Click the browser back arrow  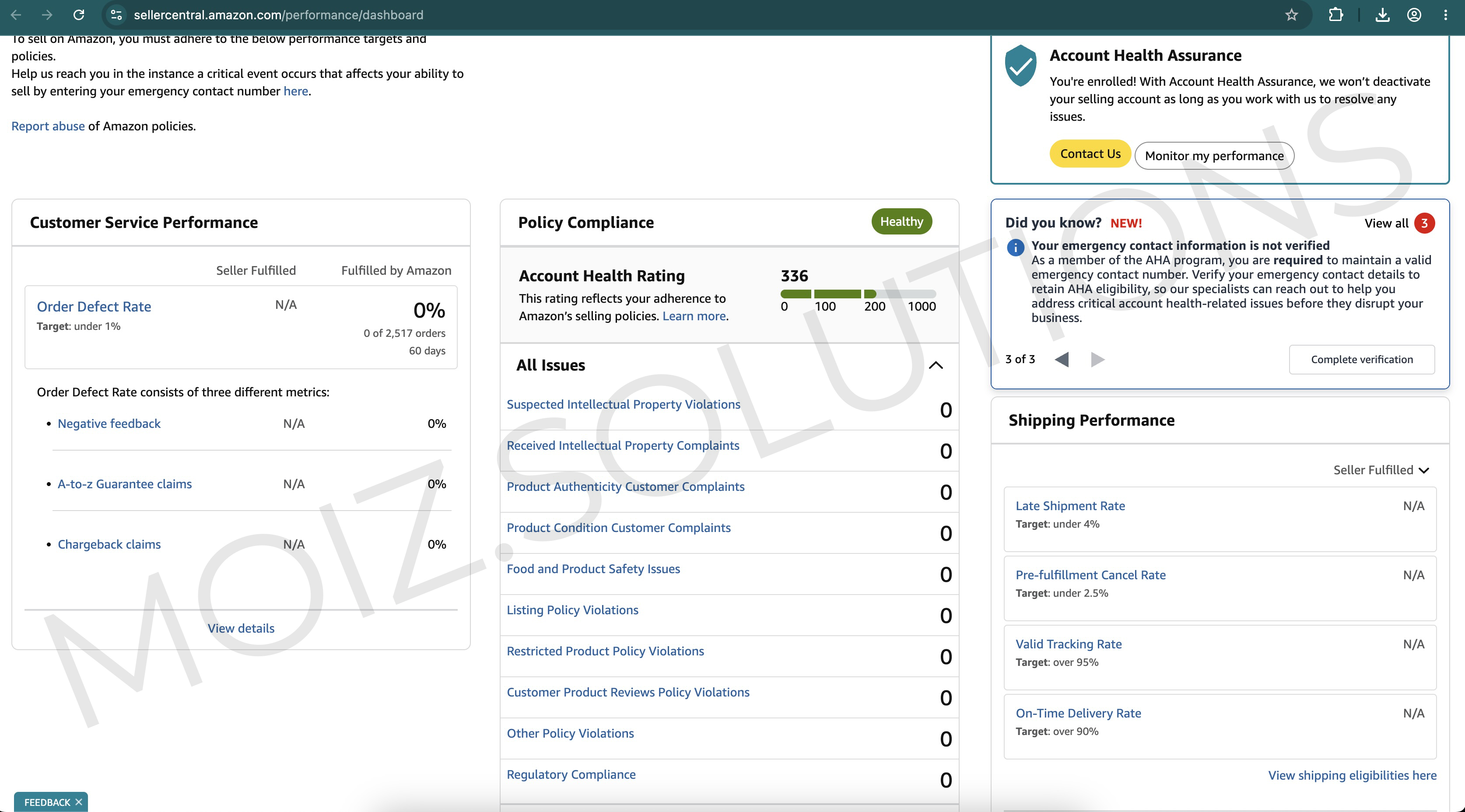(16, 15)
